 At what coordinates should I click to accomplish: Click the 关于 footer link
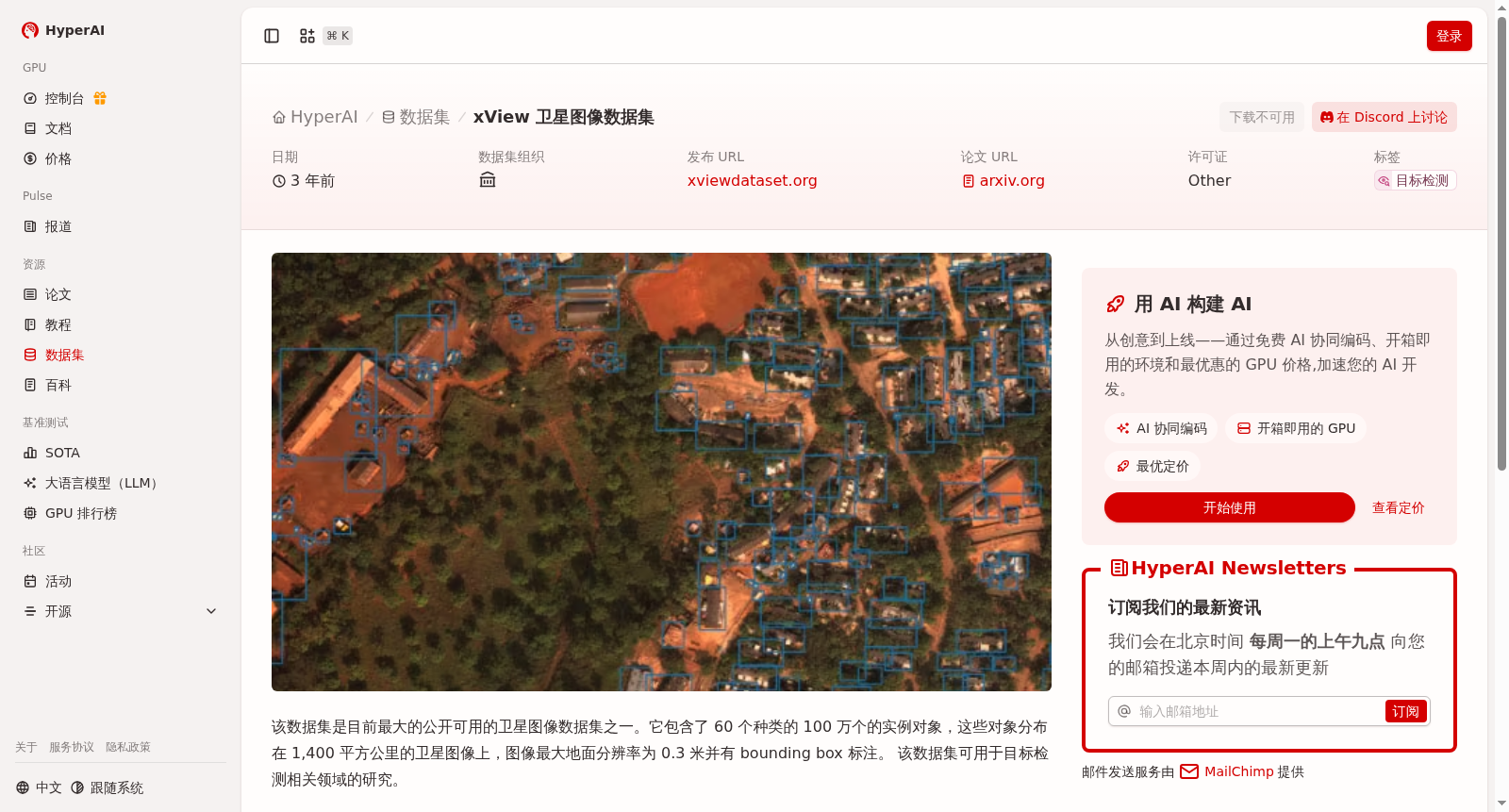(x=26, y=747)
